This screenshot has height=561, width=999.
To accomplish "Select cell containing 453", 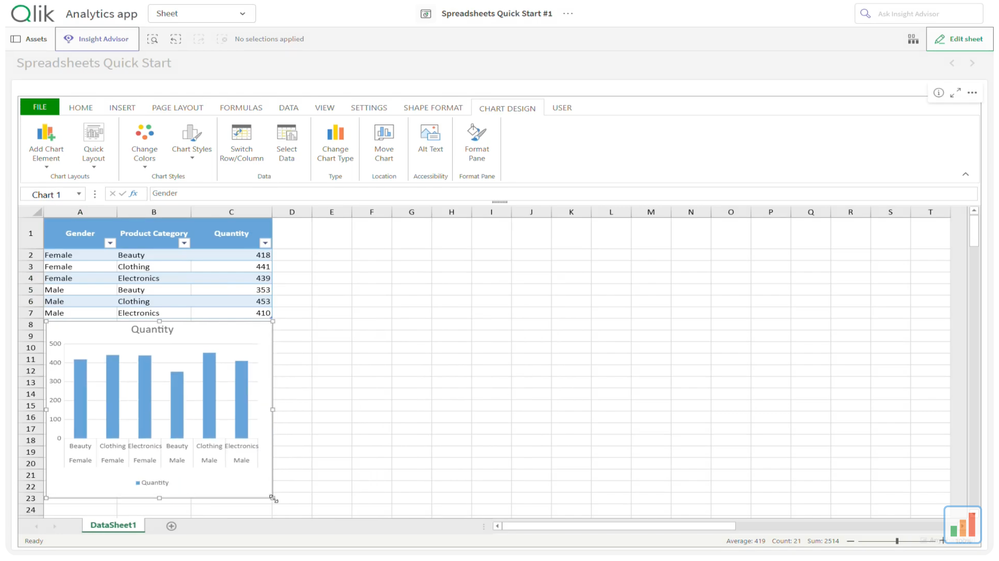I will (x=231, y=301).
